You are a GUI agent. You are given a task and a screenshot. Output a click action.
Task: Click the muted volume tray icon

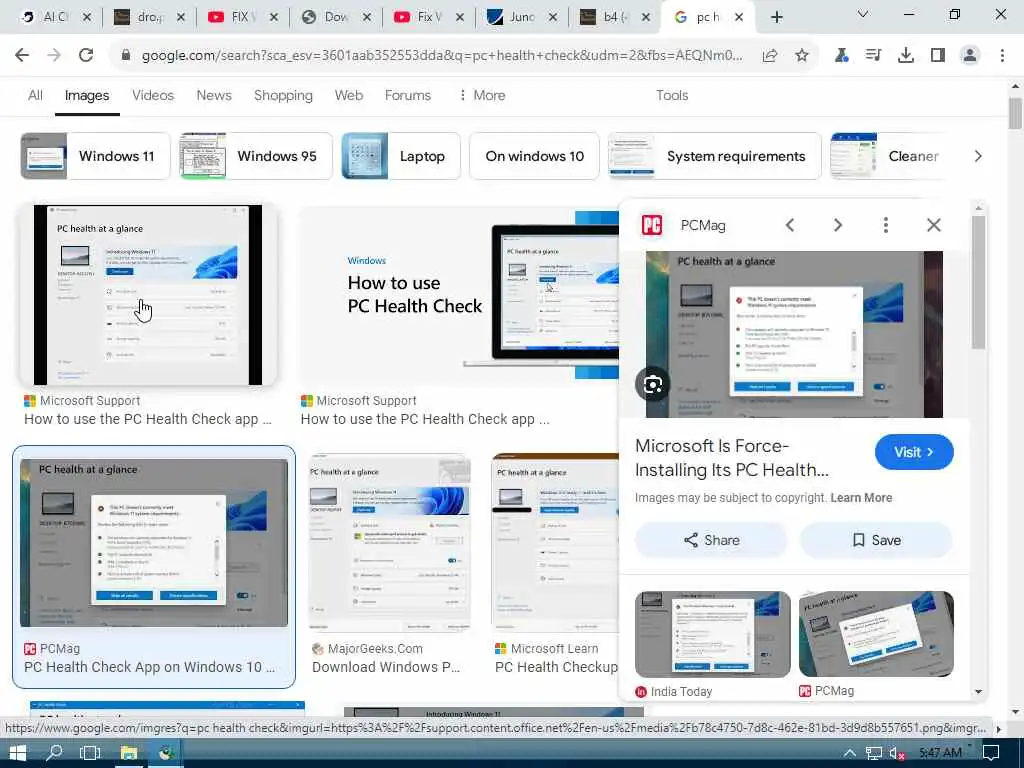[x=897, y=753]
